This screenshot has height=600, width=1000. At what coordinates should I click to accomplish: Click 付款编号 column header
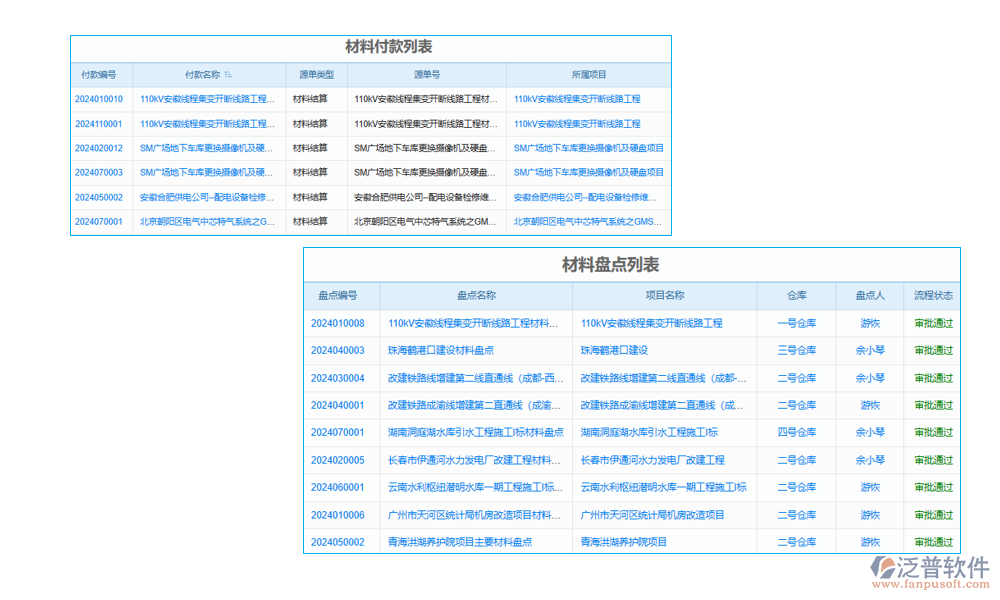pyautogui.click(x=100, y=74)
